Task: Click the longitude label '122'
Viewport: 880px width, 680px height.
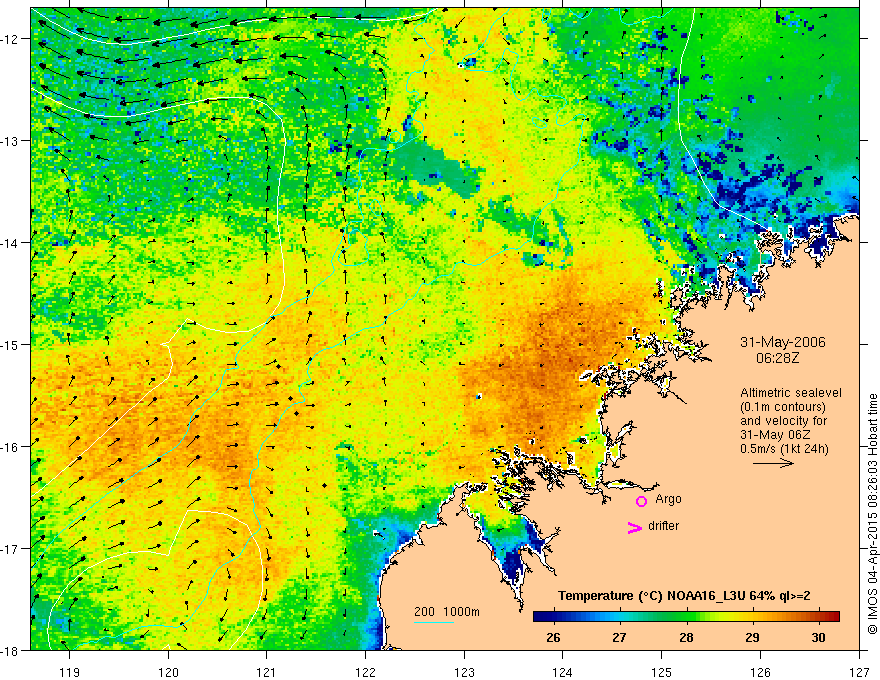Action: (x=365, y=672)
